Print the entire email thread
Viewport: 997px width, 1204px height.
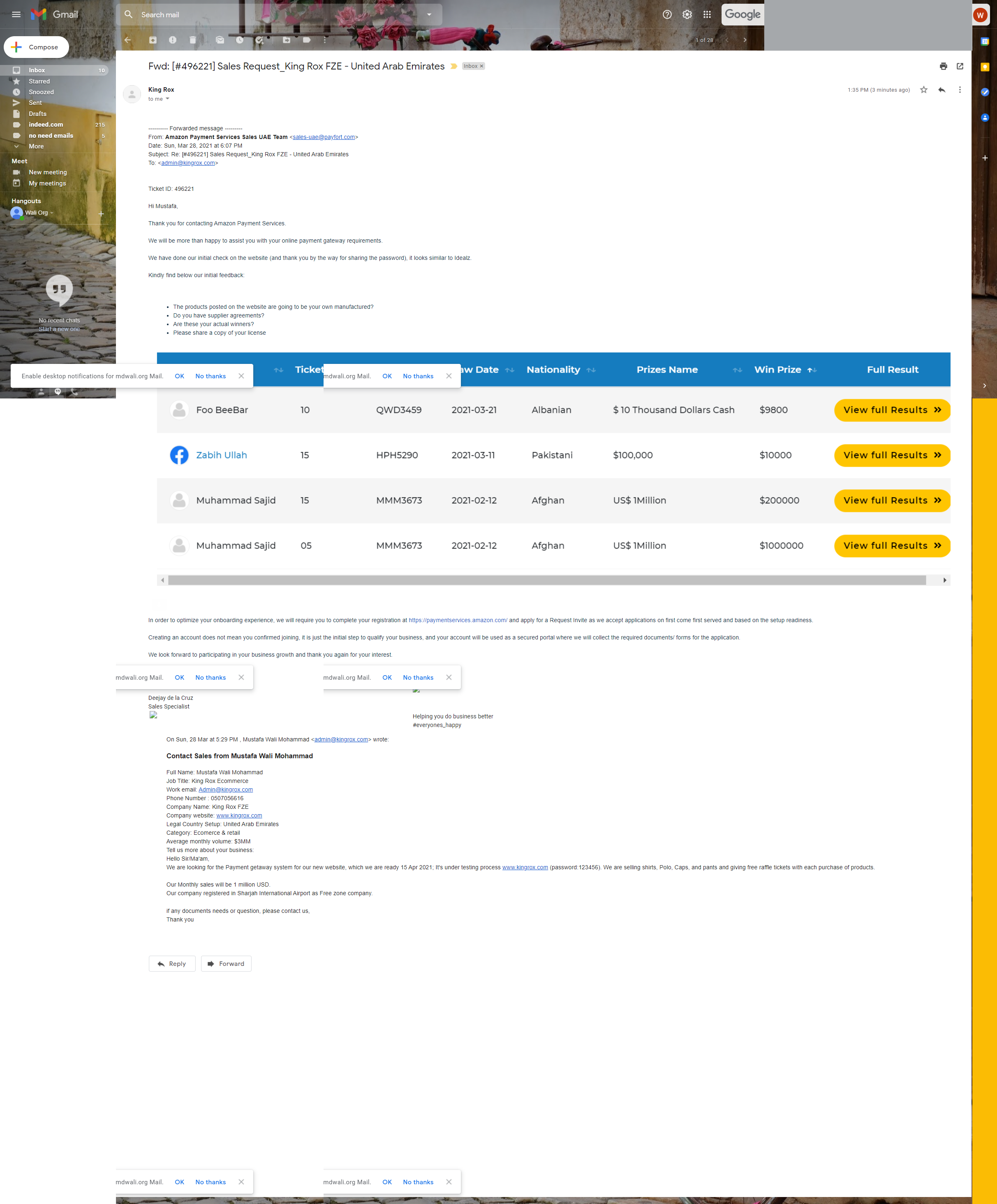click(943, 67)
